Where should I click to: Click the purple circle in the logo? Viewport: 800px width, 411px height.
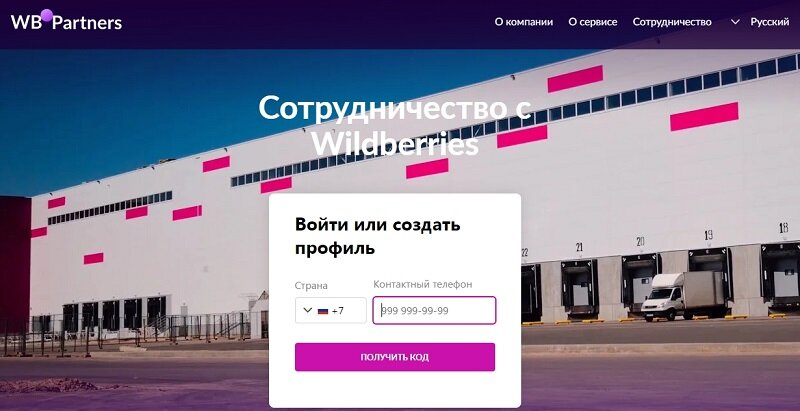pos(47,15)
